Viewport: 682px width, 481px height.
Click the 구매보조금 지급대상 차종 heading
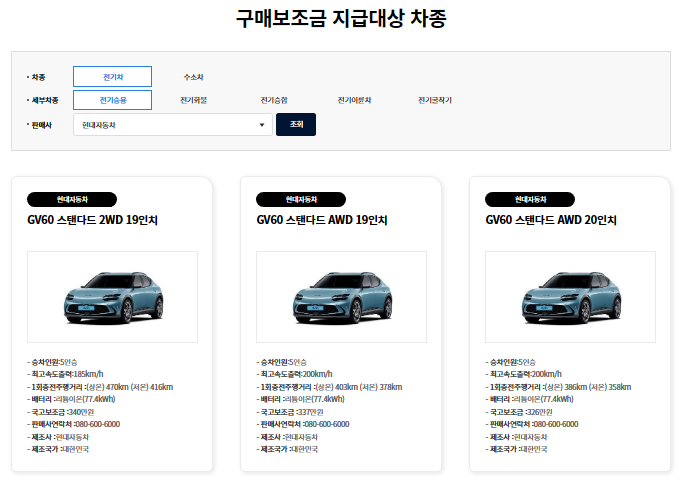(341, 18)
